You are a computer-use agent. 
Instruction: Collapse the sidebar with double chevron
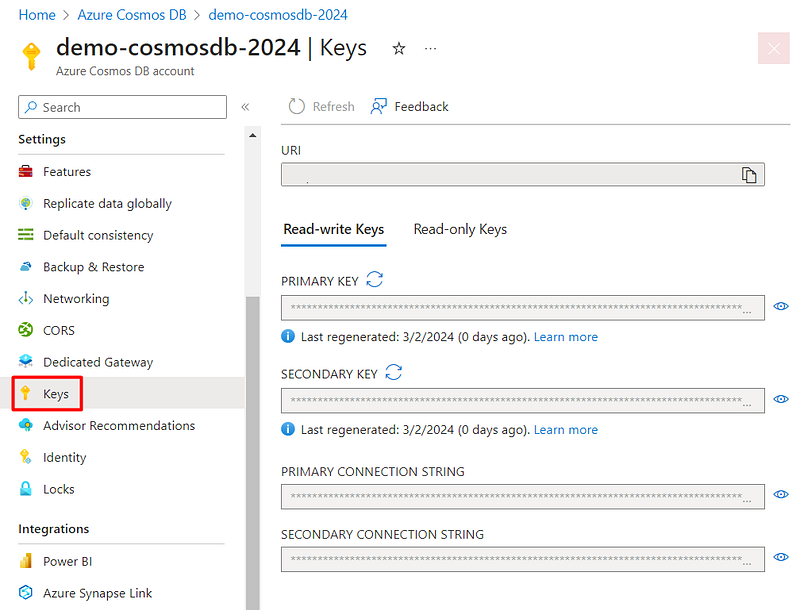pos(245,107)
